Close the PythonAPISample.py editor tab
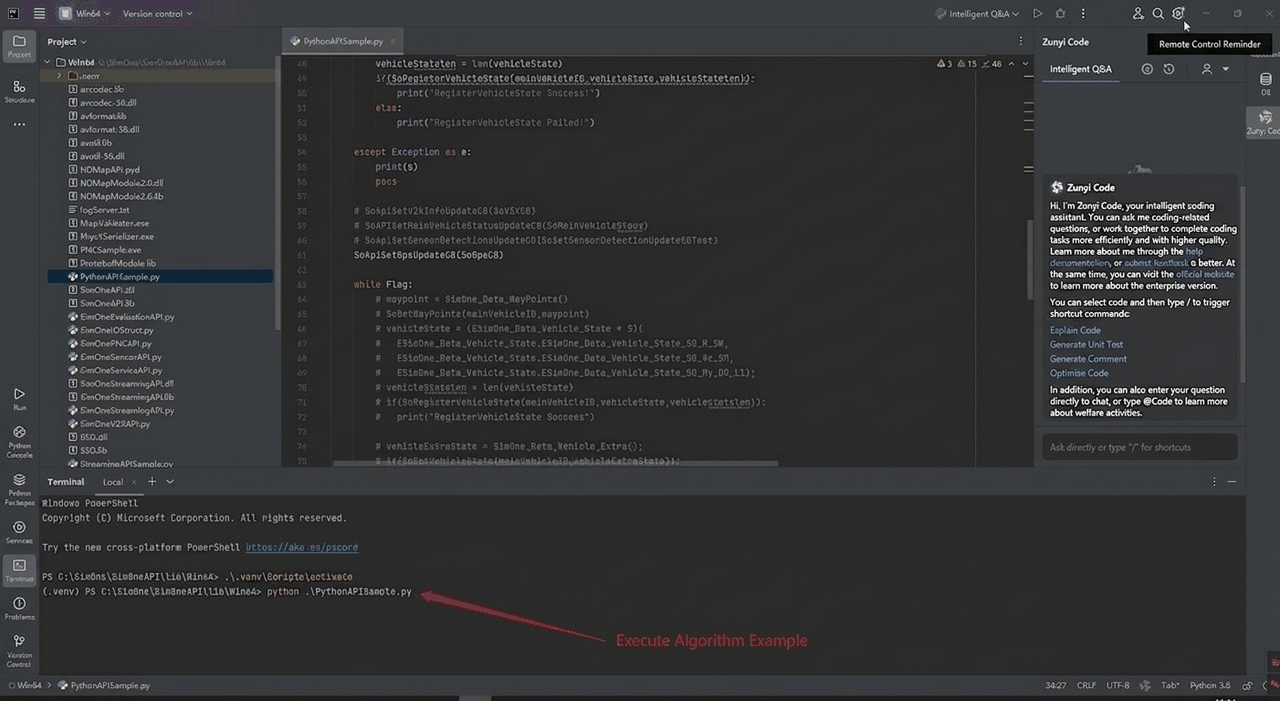 [x=393, y=41]
